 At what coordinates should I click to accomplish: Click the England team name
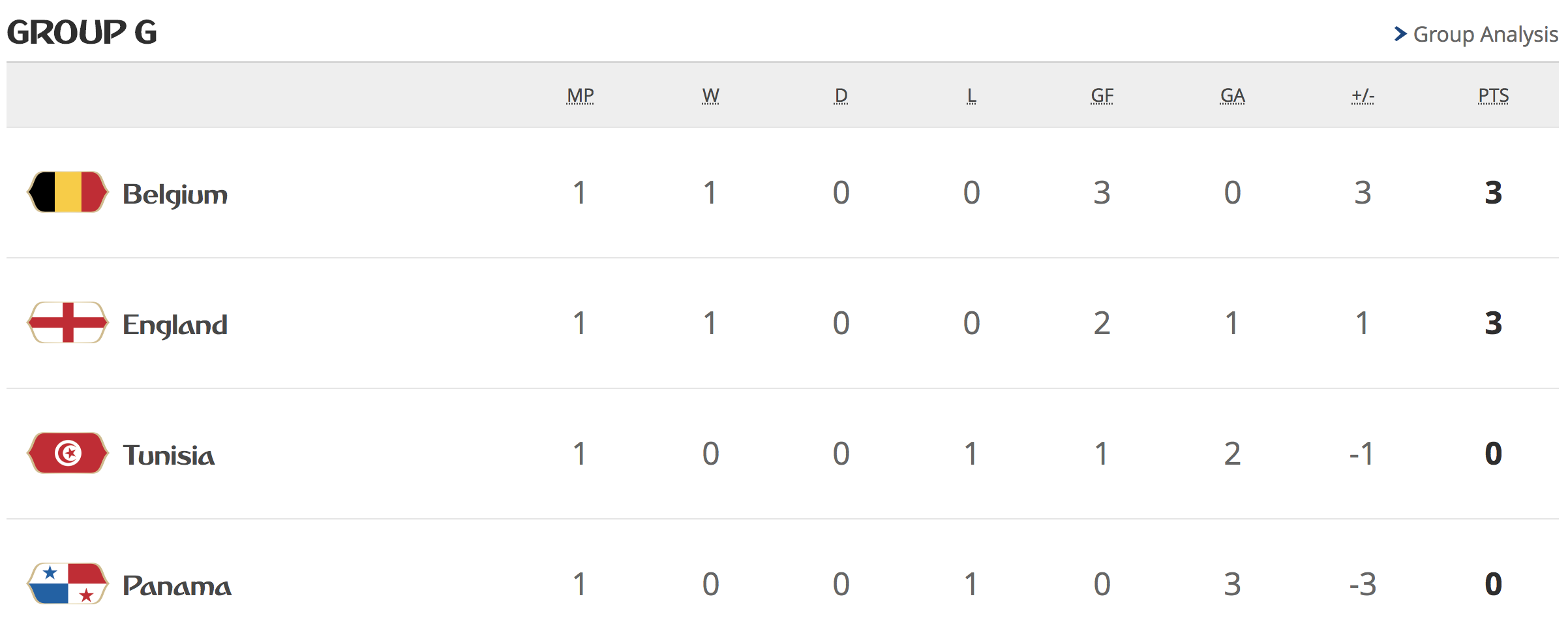pyautogui.click(x=174, y=324)
